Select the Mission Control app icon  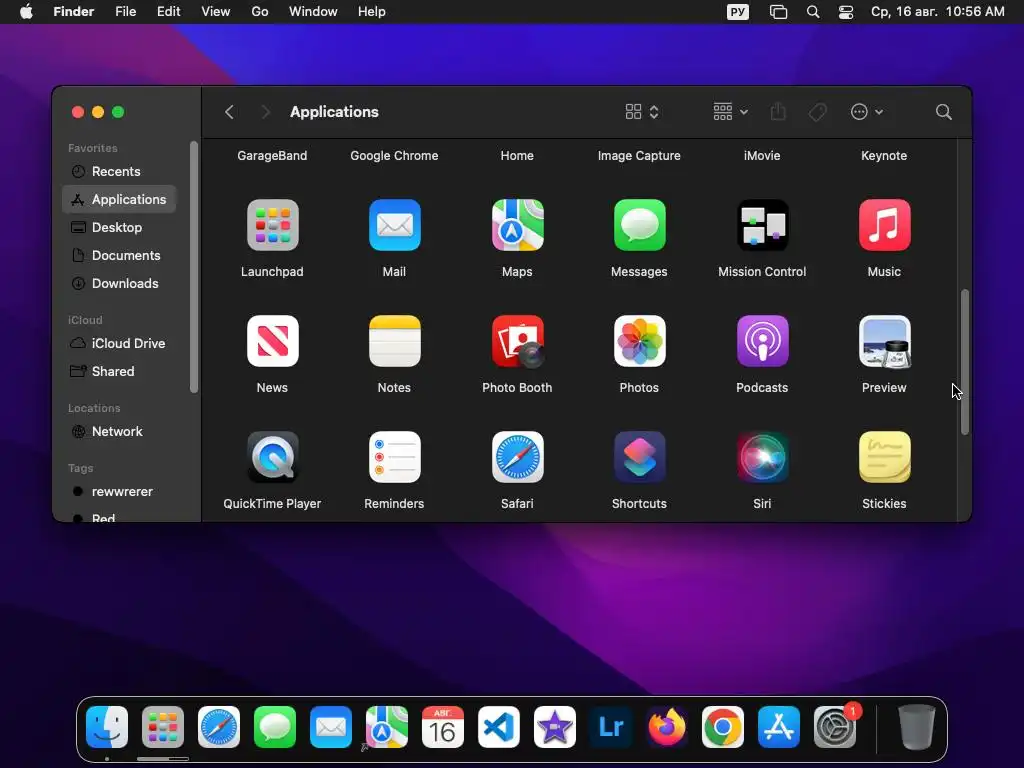tap(762, 225)
